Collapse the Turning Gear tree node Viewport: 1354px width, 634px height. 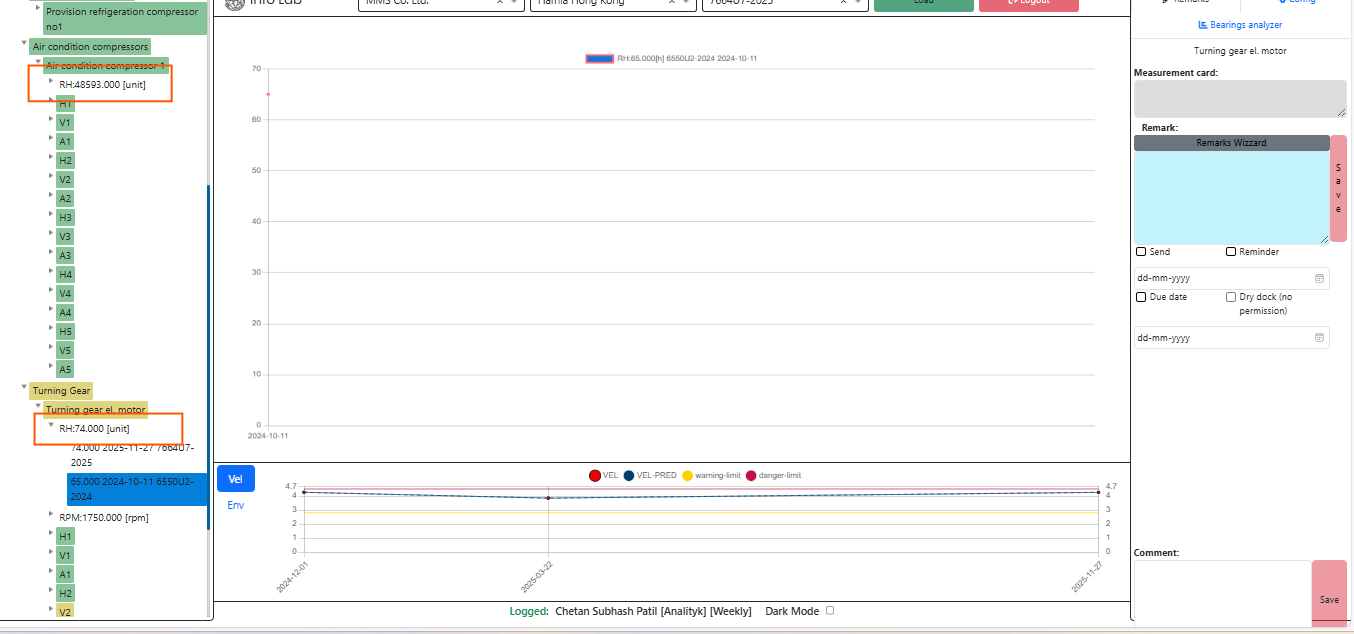click(24, 390)
